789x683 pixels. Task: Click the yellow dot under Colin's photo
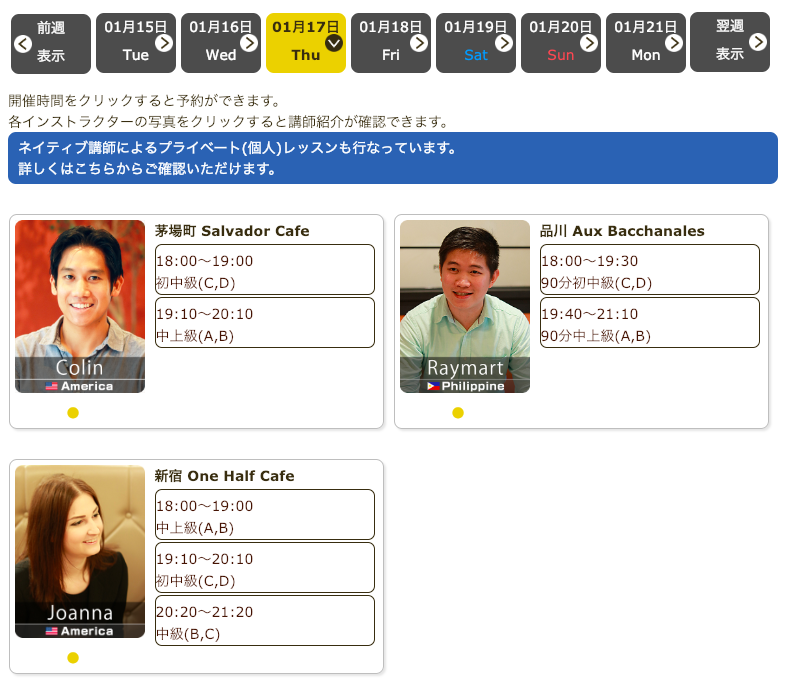[x=73, y=413]
